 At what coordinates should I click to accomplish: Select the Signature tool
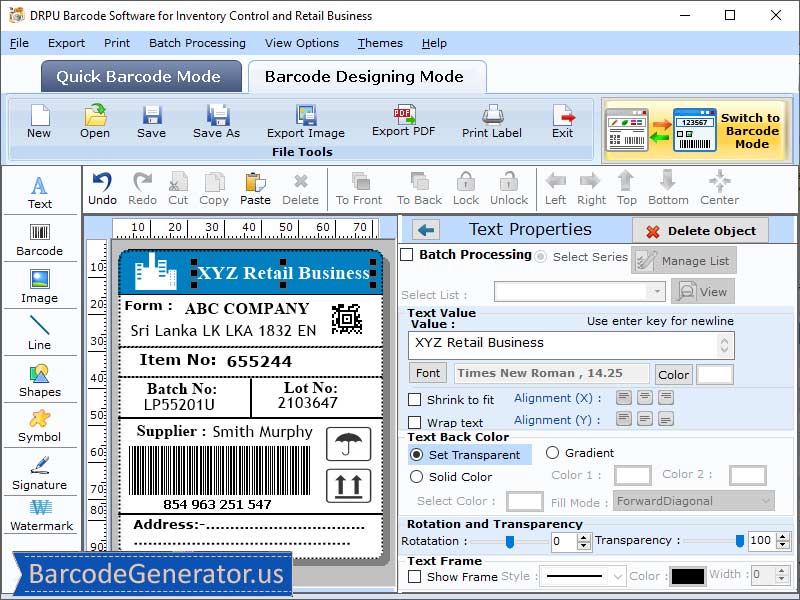(x=40, y=470)
